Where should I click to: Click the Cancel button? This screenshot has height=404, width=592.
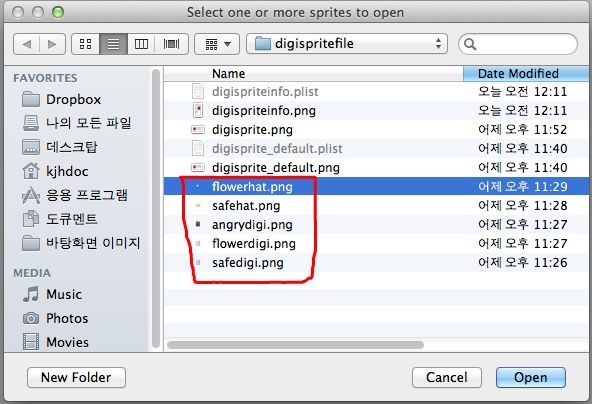(x=447, y=377)
